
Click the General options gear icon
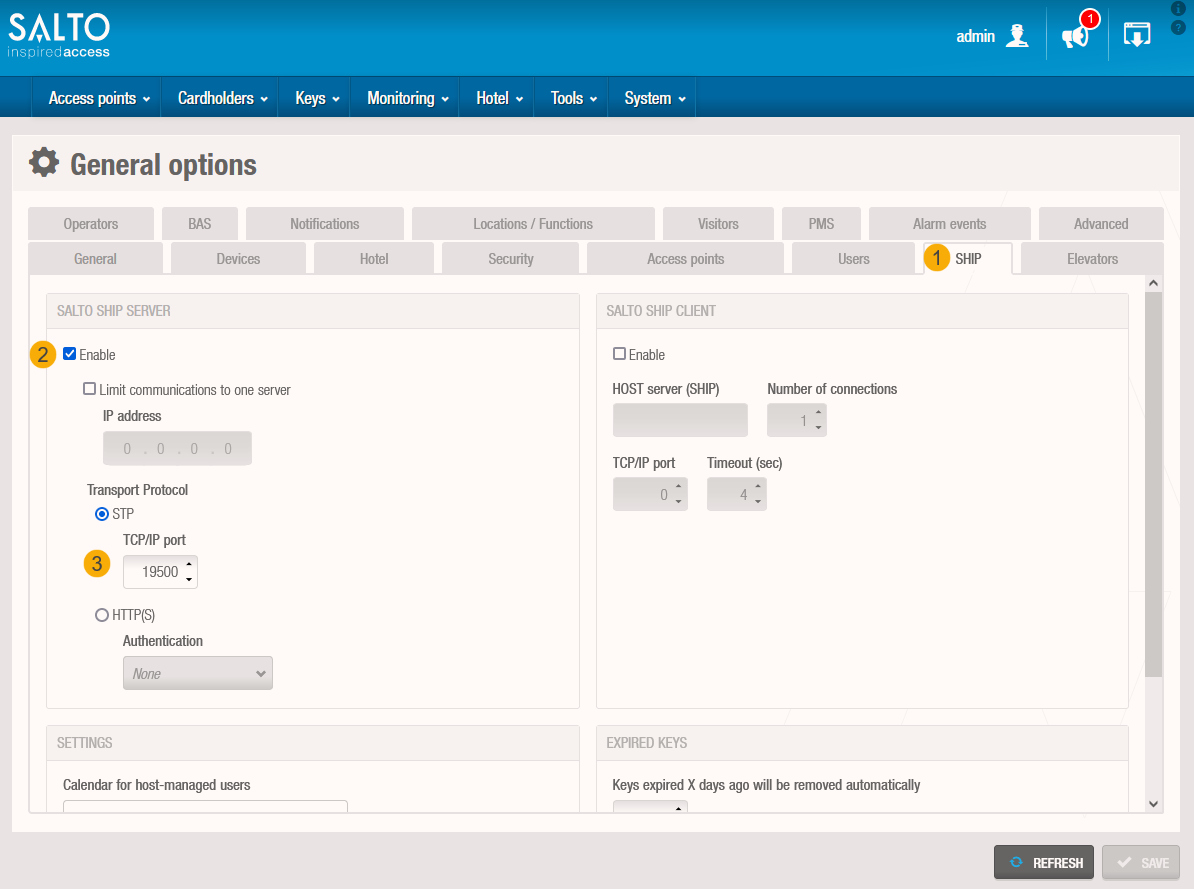pyautogui.click(x=43, y=163)
